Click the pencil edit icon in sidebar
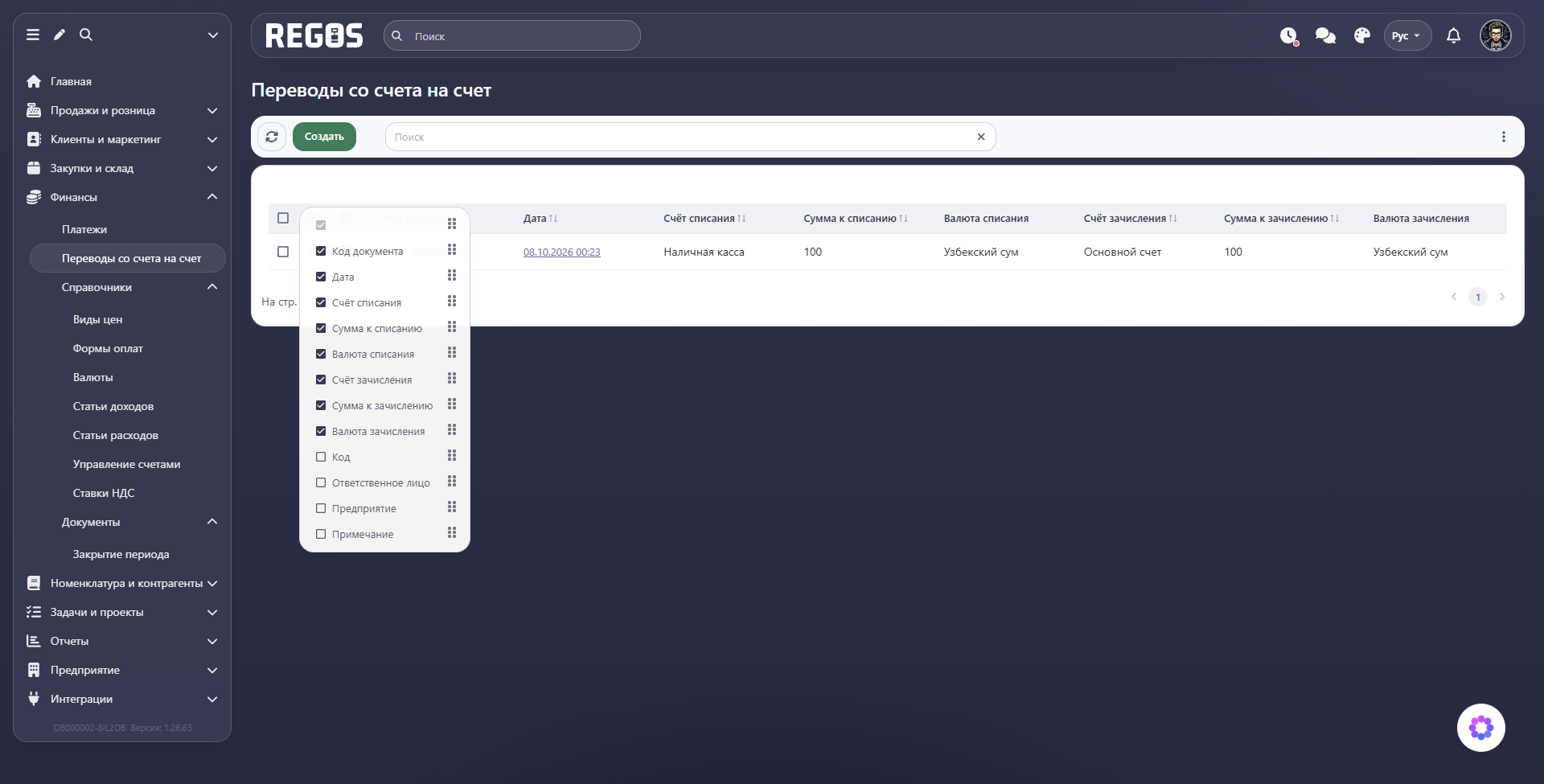 point(60,35)
